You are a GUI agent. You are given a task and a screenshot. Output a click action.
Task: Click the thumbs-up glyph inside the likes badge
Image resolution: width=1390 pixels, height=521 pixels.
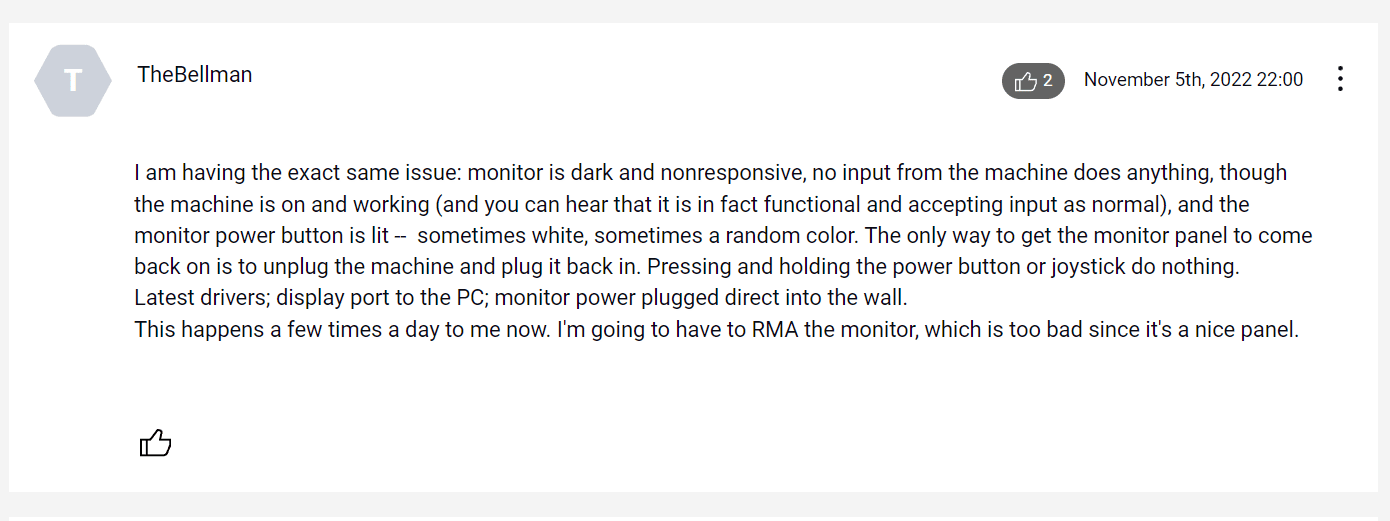pyautogui.click(x=1024, y=81)
